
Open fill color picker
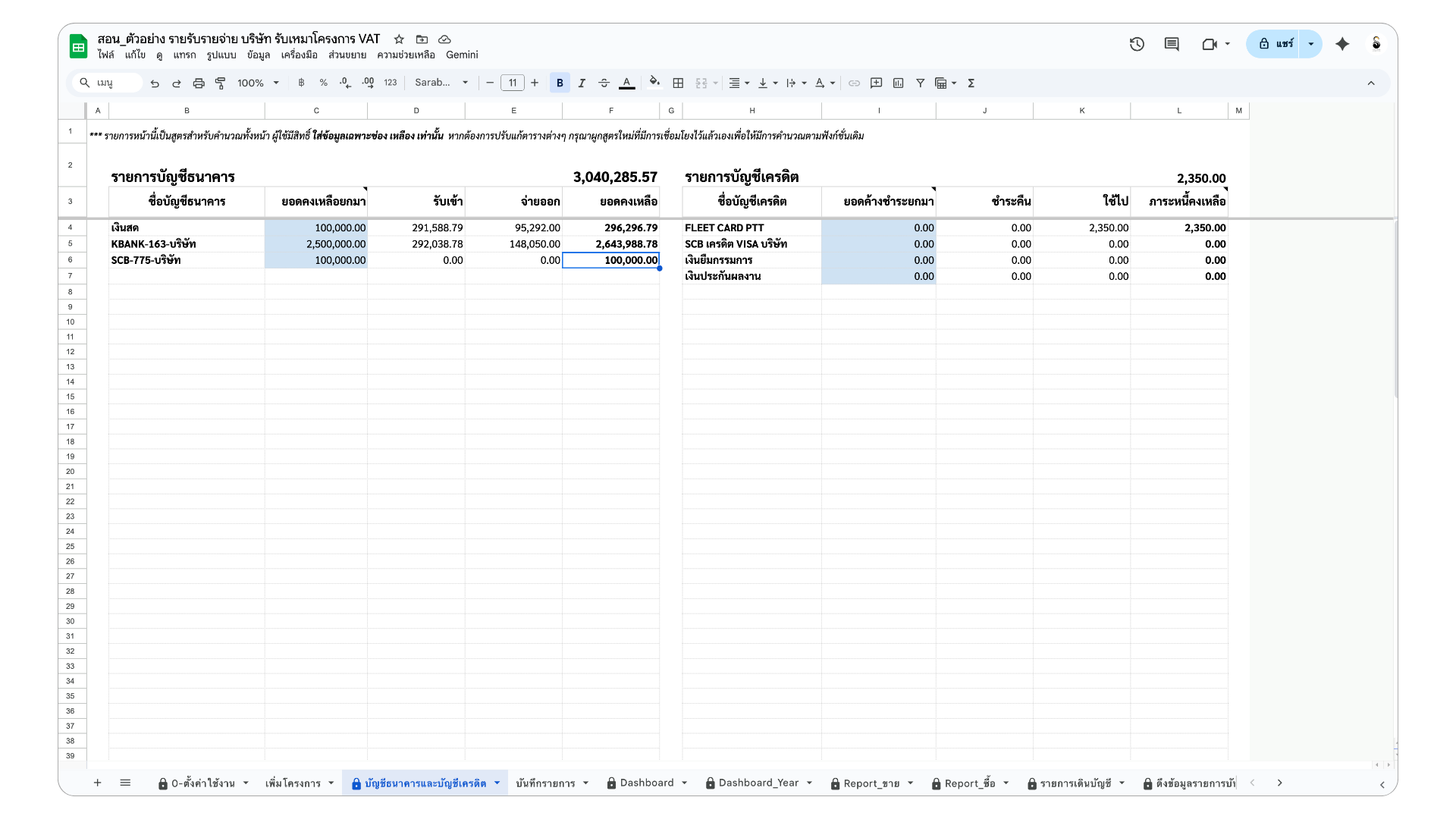[654, 83]
